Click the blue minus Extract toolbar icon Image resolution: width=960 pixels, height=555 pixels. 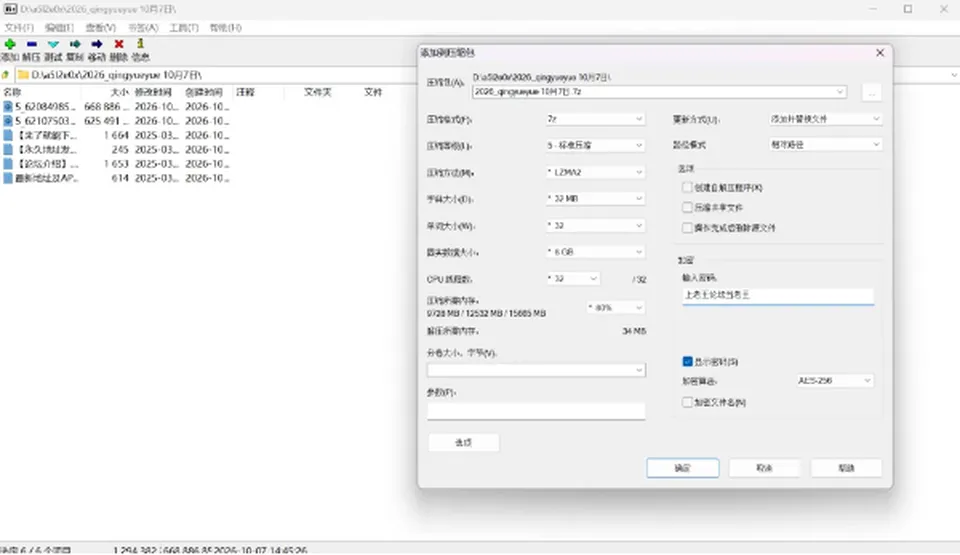(x=32, y=44)
